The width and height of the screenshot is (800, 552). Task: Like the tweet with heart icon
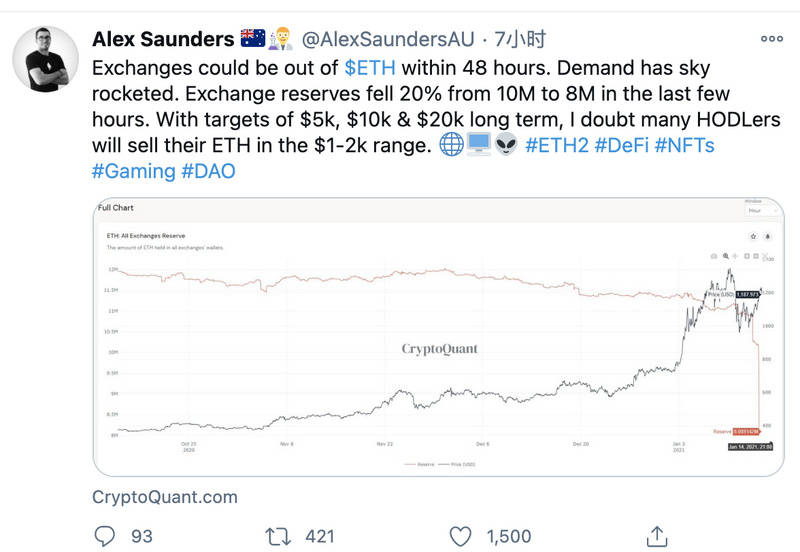pos(460,537)
